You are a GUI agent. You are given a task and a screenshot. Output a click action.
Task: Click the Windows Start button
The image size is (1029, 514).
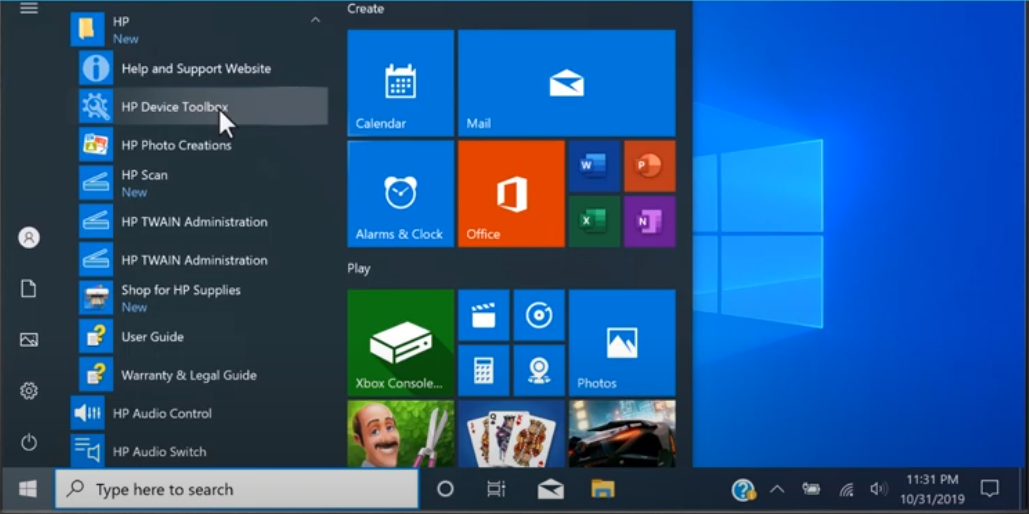(x=28, y=488)
